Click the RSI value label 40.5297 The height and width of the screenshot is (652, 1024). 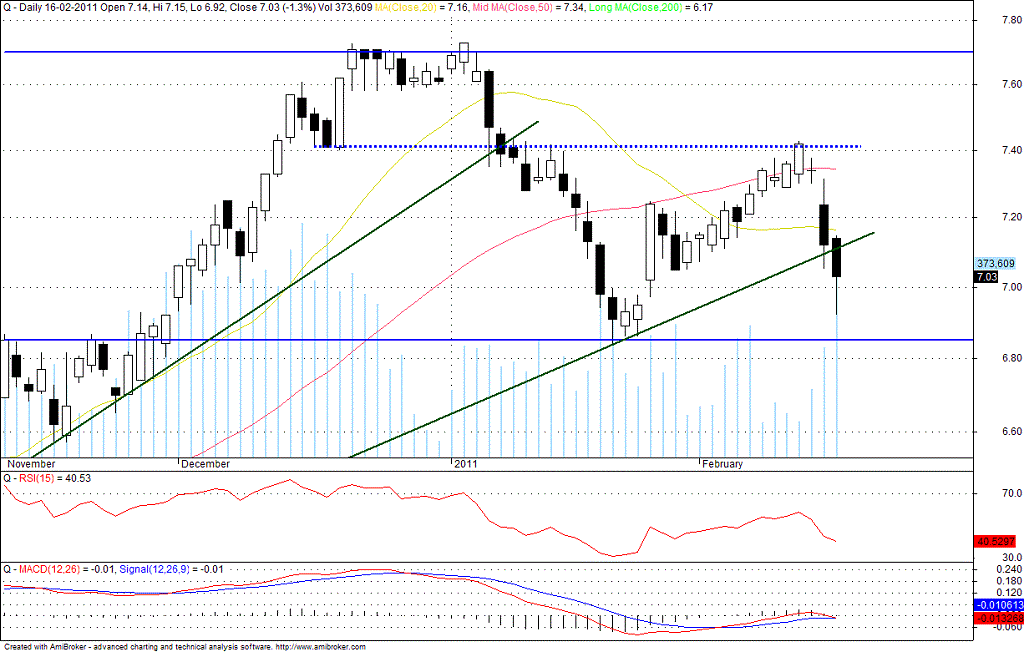pos(995,542)
